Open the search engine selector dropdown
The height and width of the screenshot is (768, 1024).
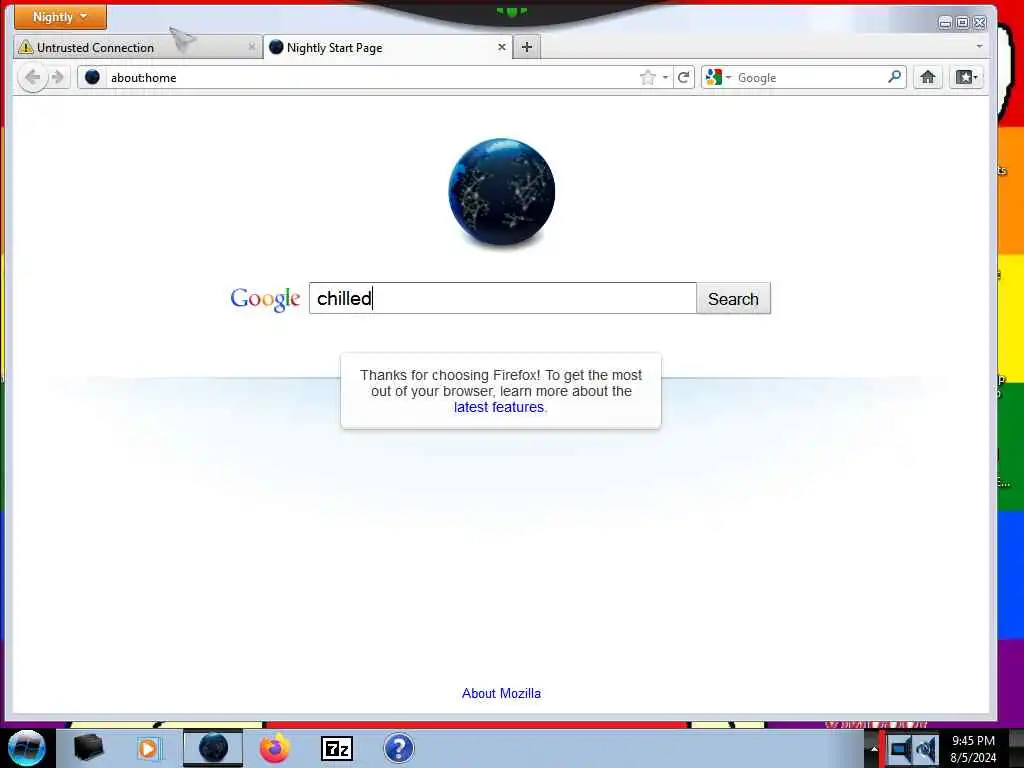coord(718,78)
